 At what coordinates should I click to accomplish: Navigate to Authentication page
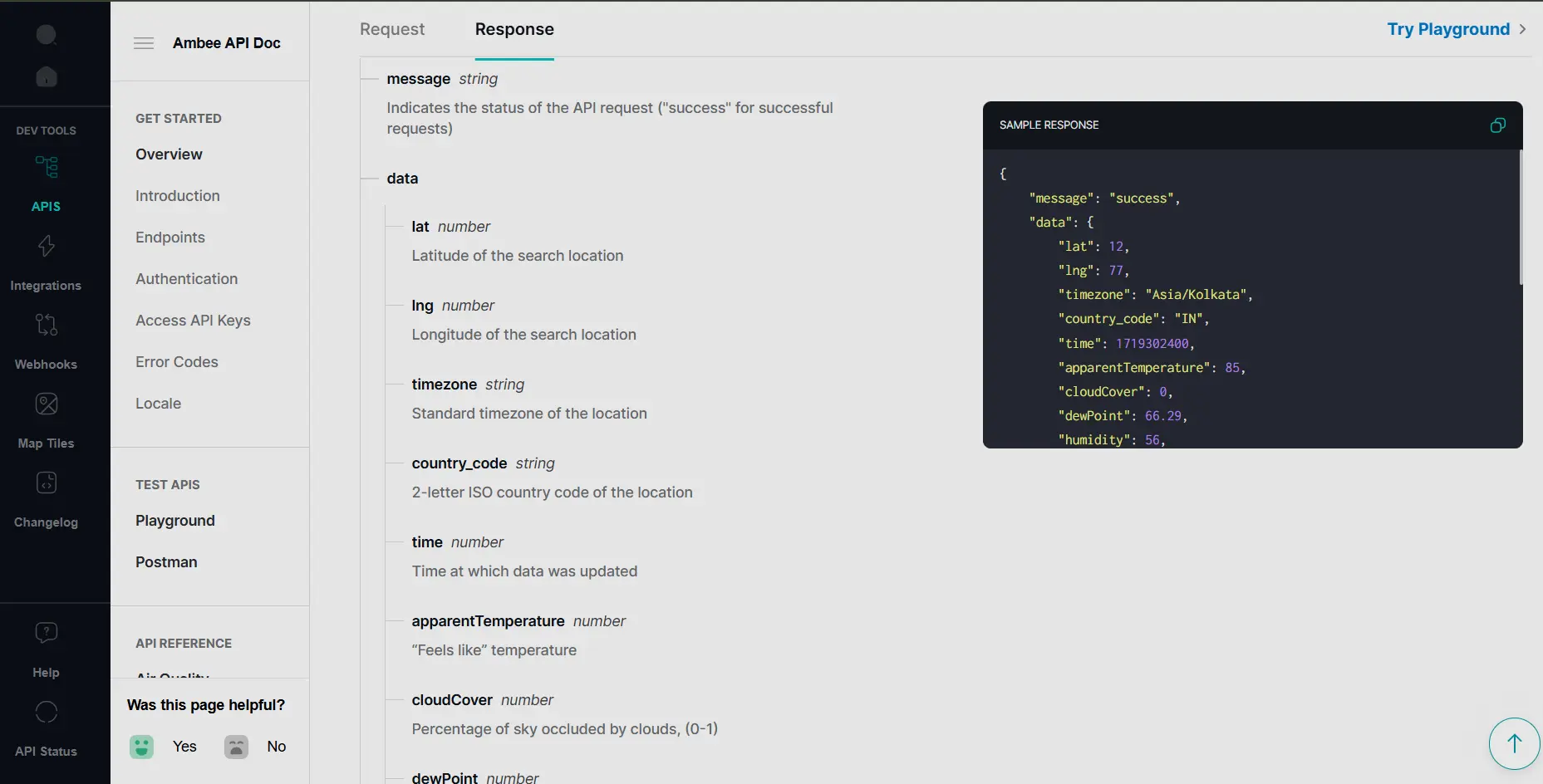pos(186,278)
